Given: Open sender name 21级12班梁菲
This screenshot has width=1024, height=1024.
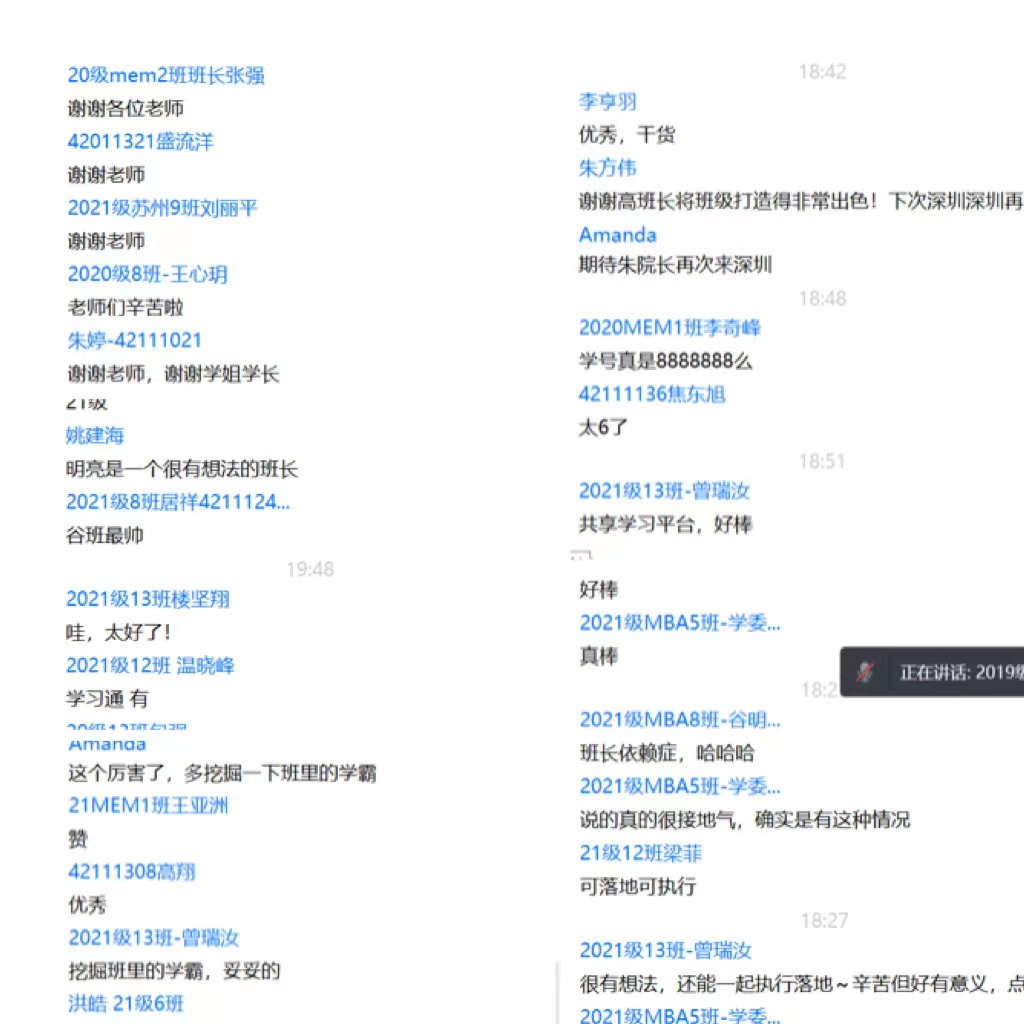Looking at the screenshot, I should [640, 853].
